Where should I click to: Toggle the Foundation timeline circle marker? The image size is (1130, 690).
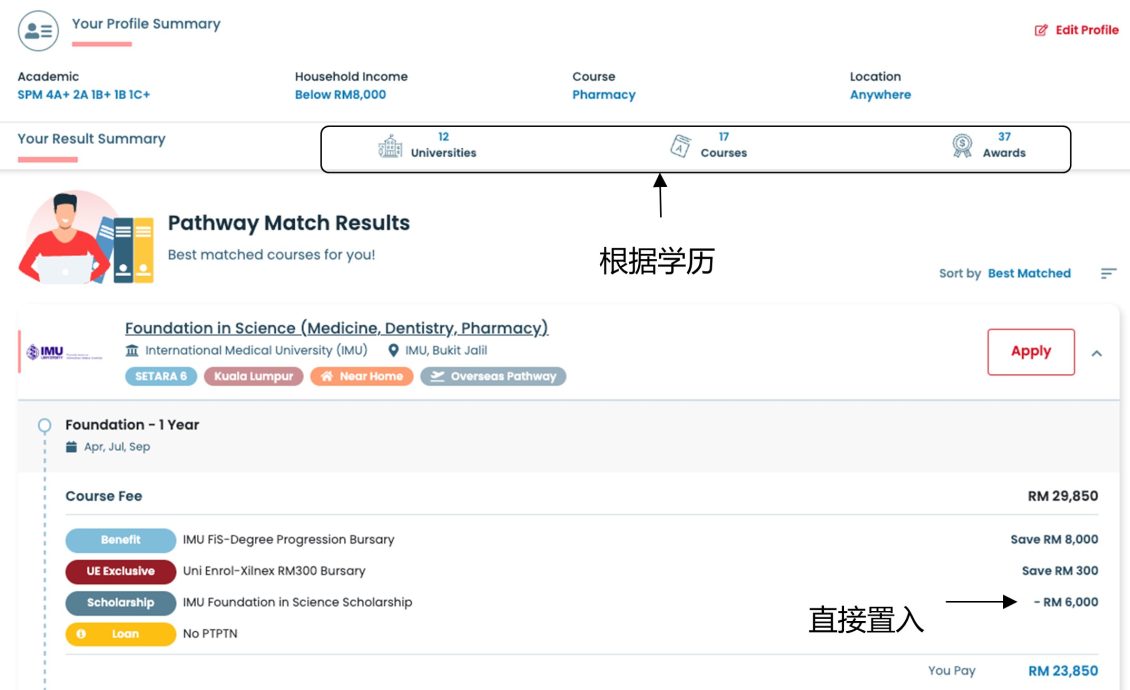pyautogui.click(x=44, y=426)
